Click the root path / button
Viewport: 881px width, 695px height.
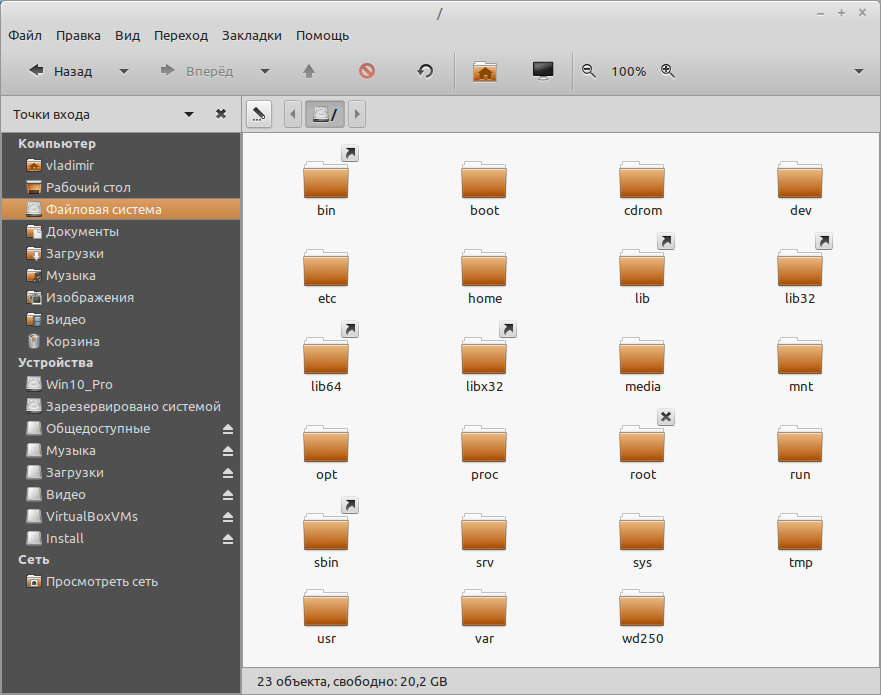pyautogui.click(x=324, y=113)
